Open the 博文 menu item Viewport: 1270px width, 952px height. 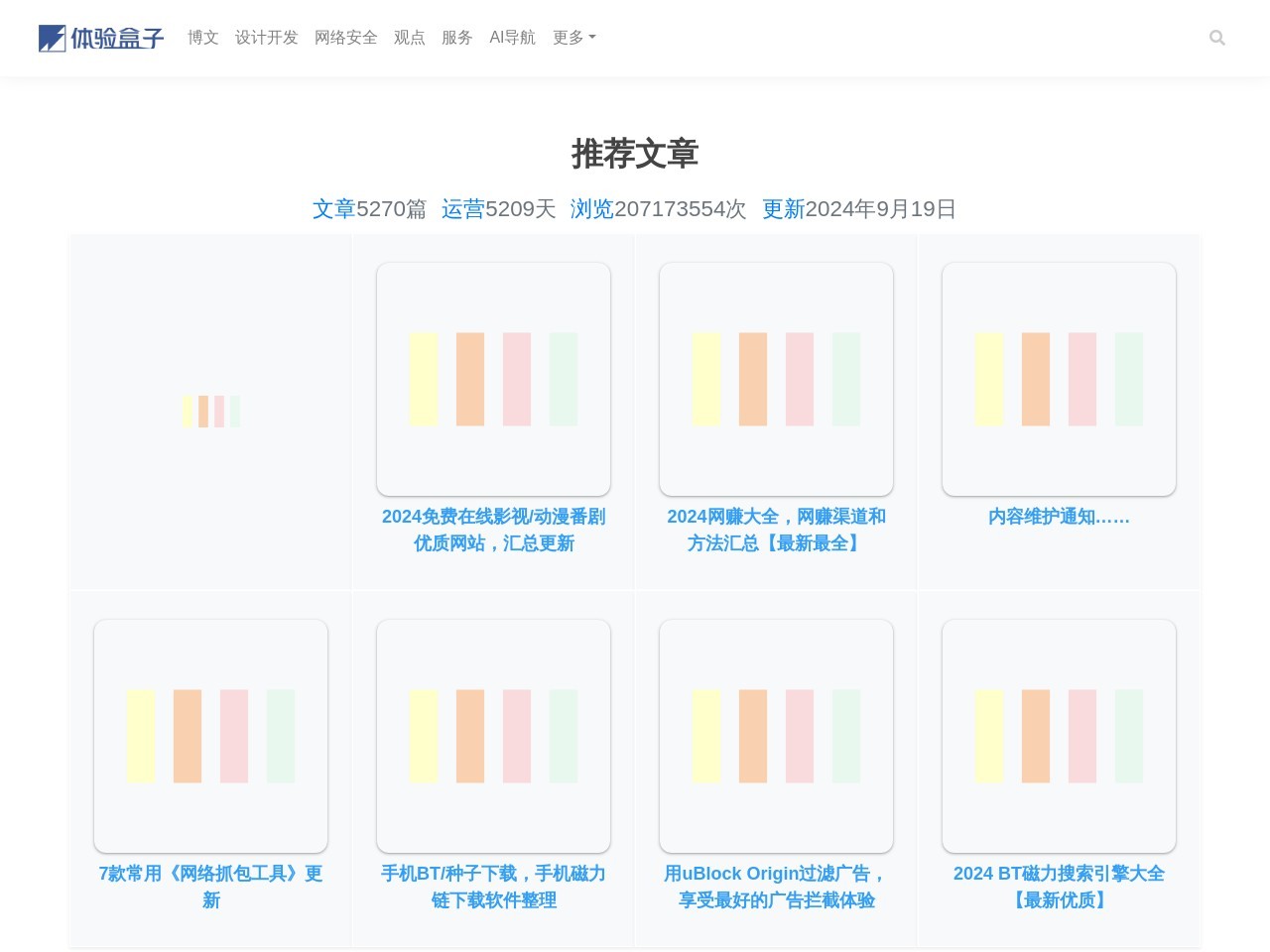(203, 38)
